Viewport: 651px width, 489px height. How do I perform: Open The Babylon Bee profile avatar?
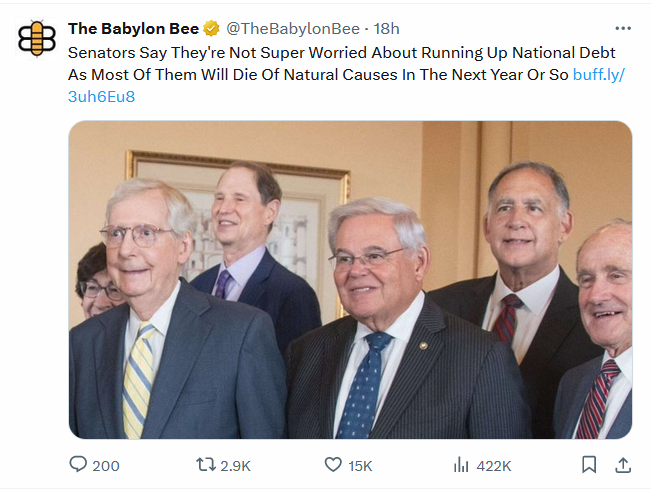coord(37,38)
